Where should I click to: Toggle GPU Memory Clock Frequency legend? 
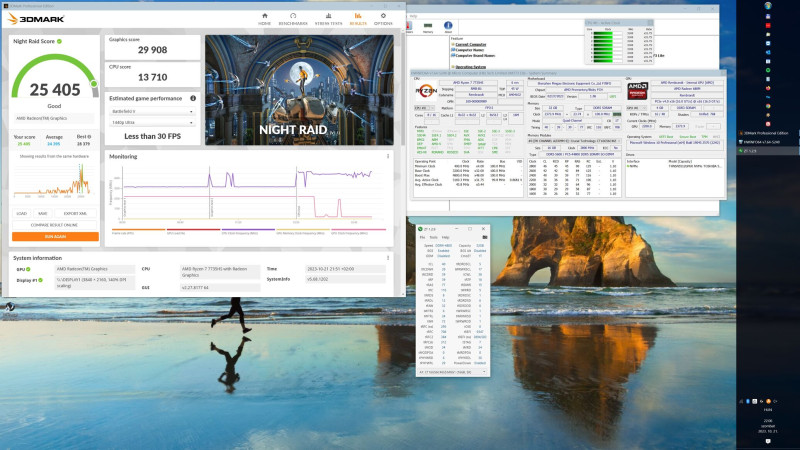click(x=303, y=232)
